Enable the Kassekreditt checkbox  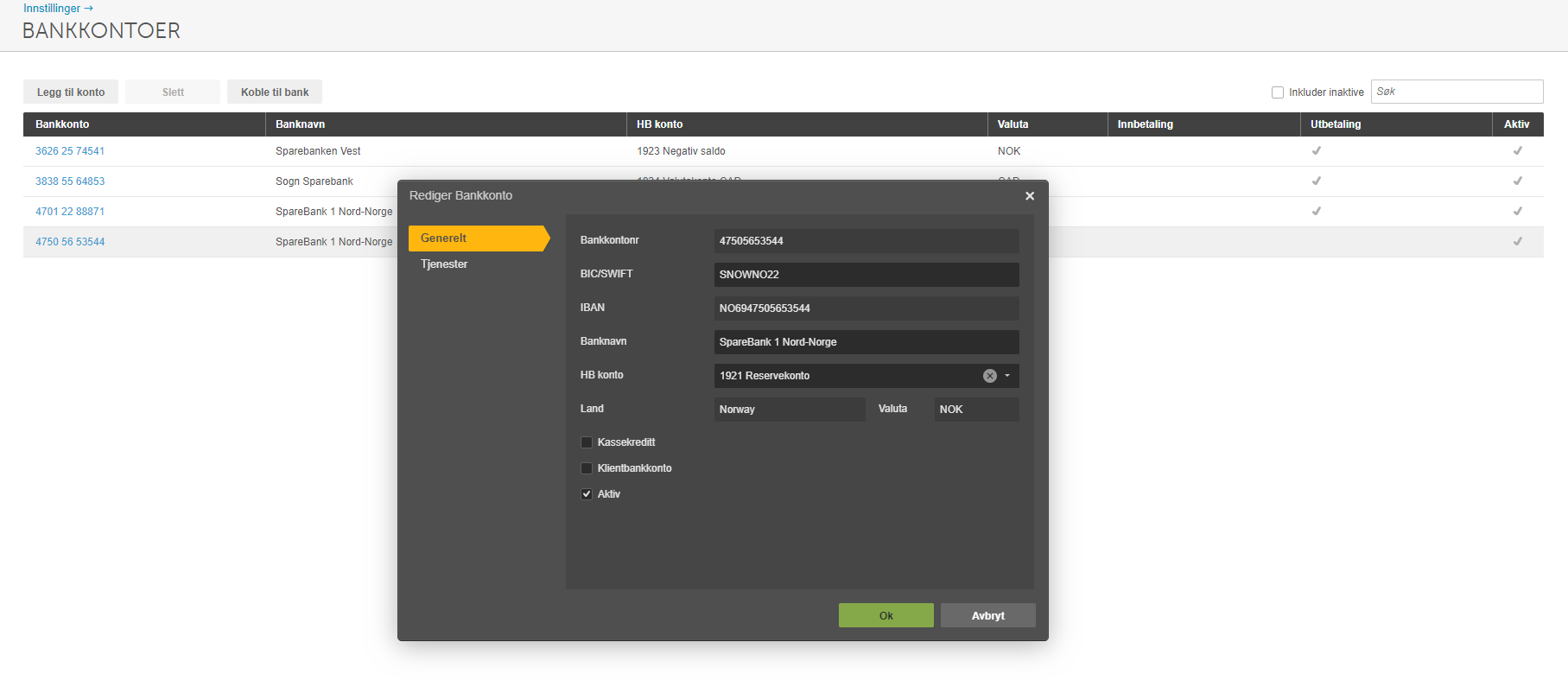pyautogui.click(x=587, y=442)
